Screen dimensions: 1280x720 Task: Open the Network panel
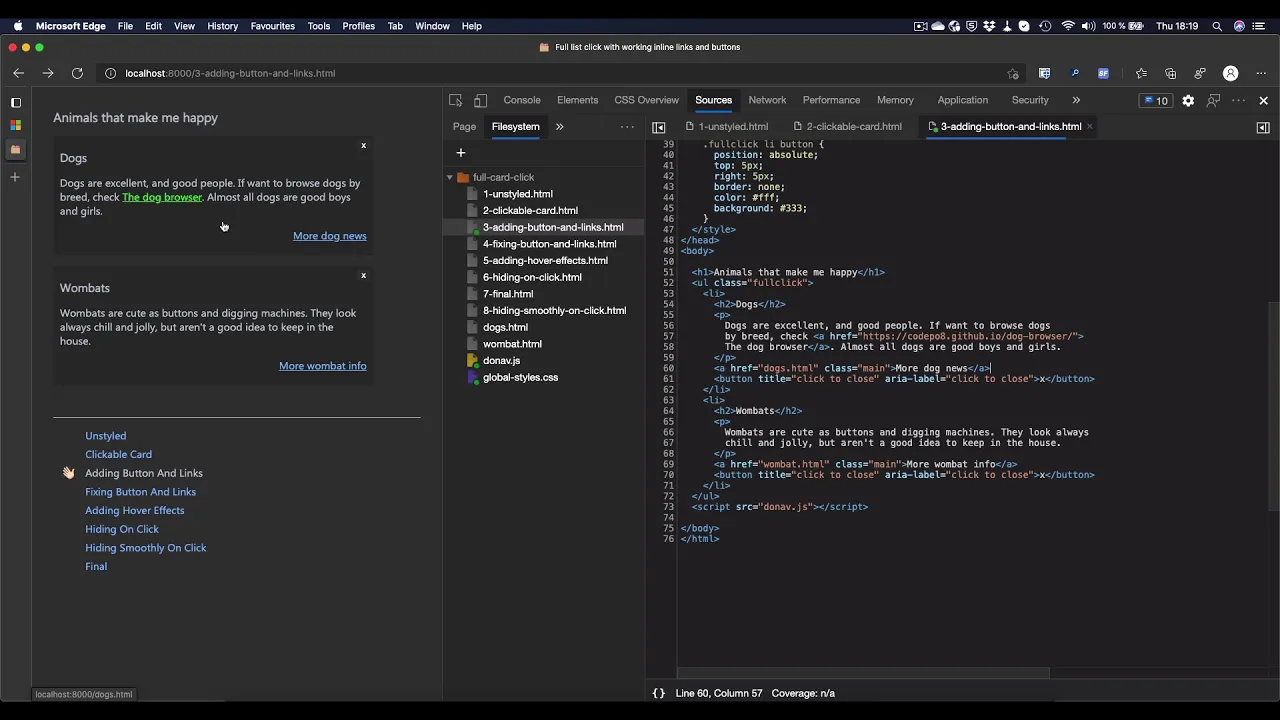click(x=767, y=100)
